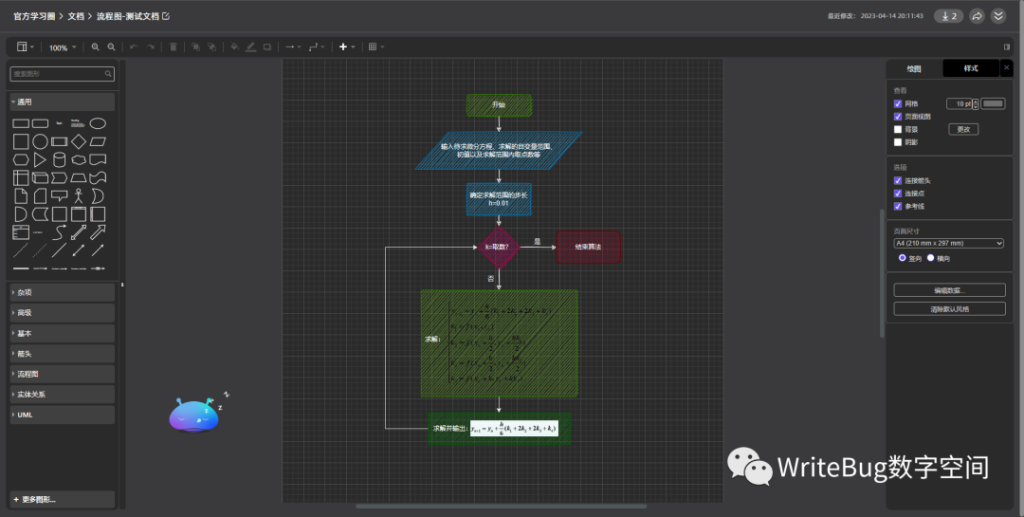Viewport: 1024px width, 517px height.
Task: Switch to the 绘图 tab
Action: 914,68
